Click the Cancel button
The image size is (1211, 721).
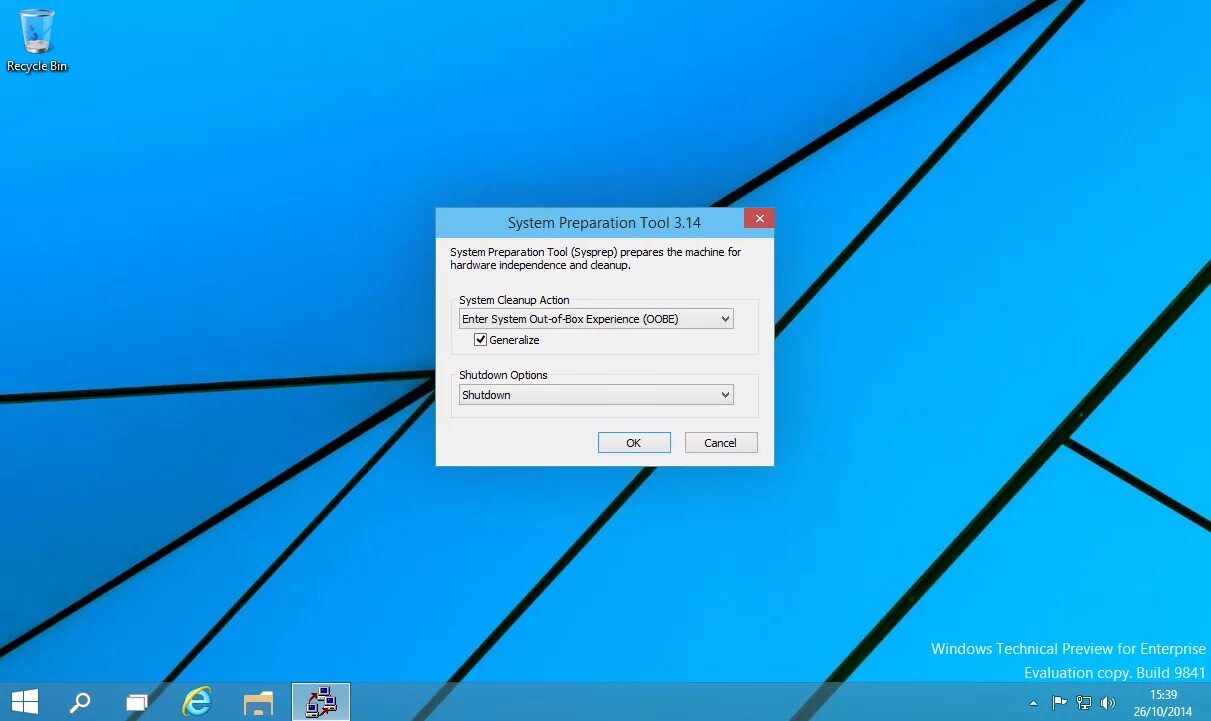point(721,443)
